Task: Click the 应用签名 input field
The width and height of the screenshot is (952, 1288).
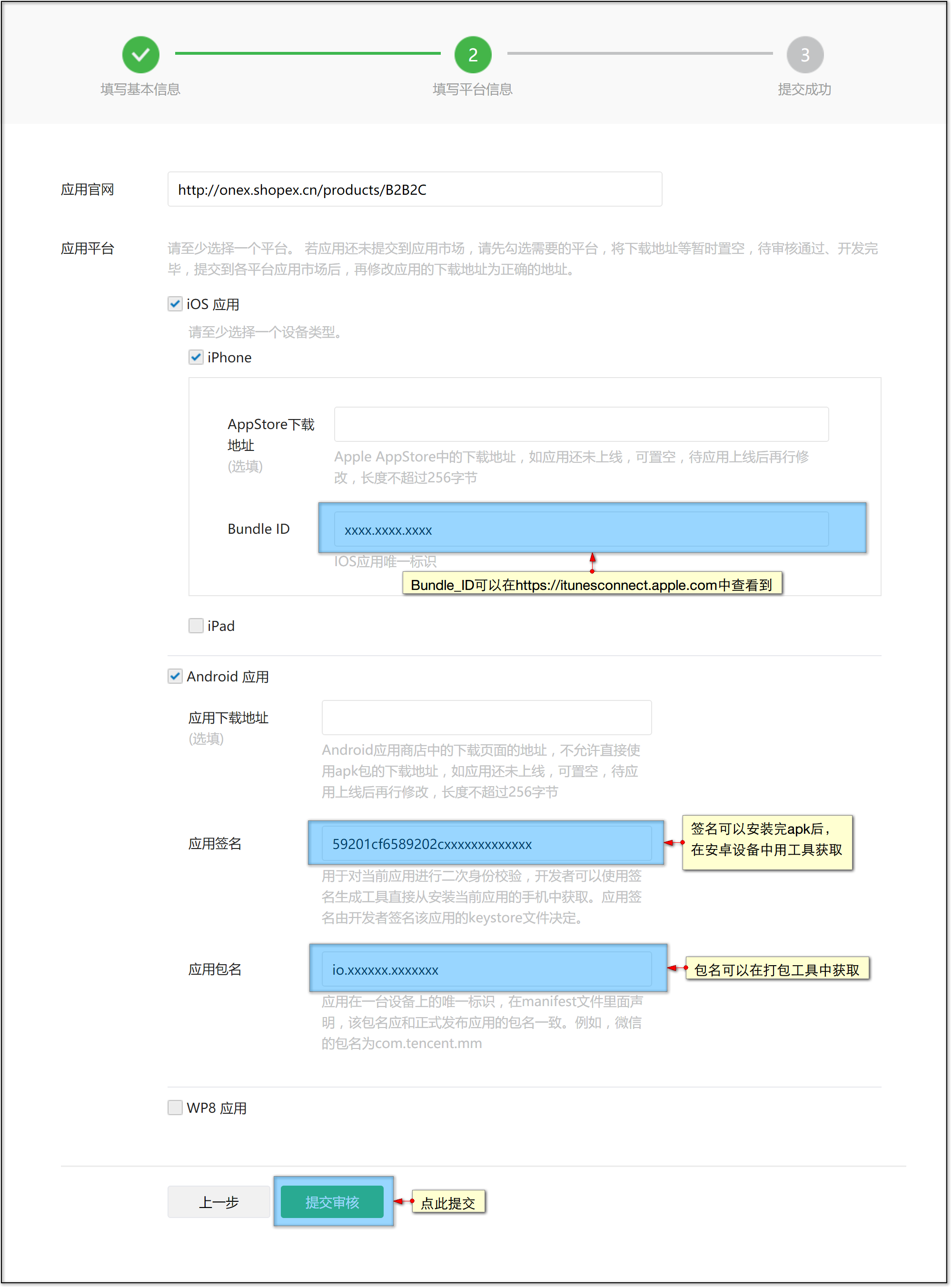Action: pyautogui.click(x=487, y=844)
